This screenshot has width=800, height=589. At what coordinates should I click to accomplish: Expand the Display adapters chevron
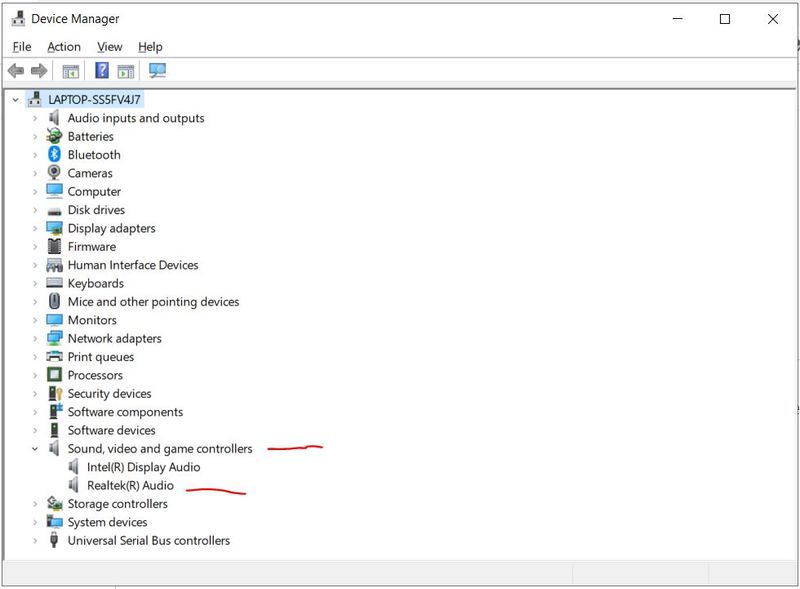[35, 228]
